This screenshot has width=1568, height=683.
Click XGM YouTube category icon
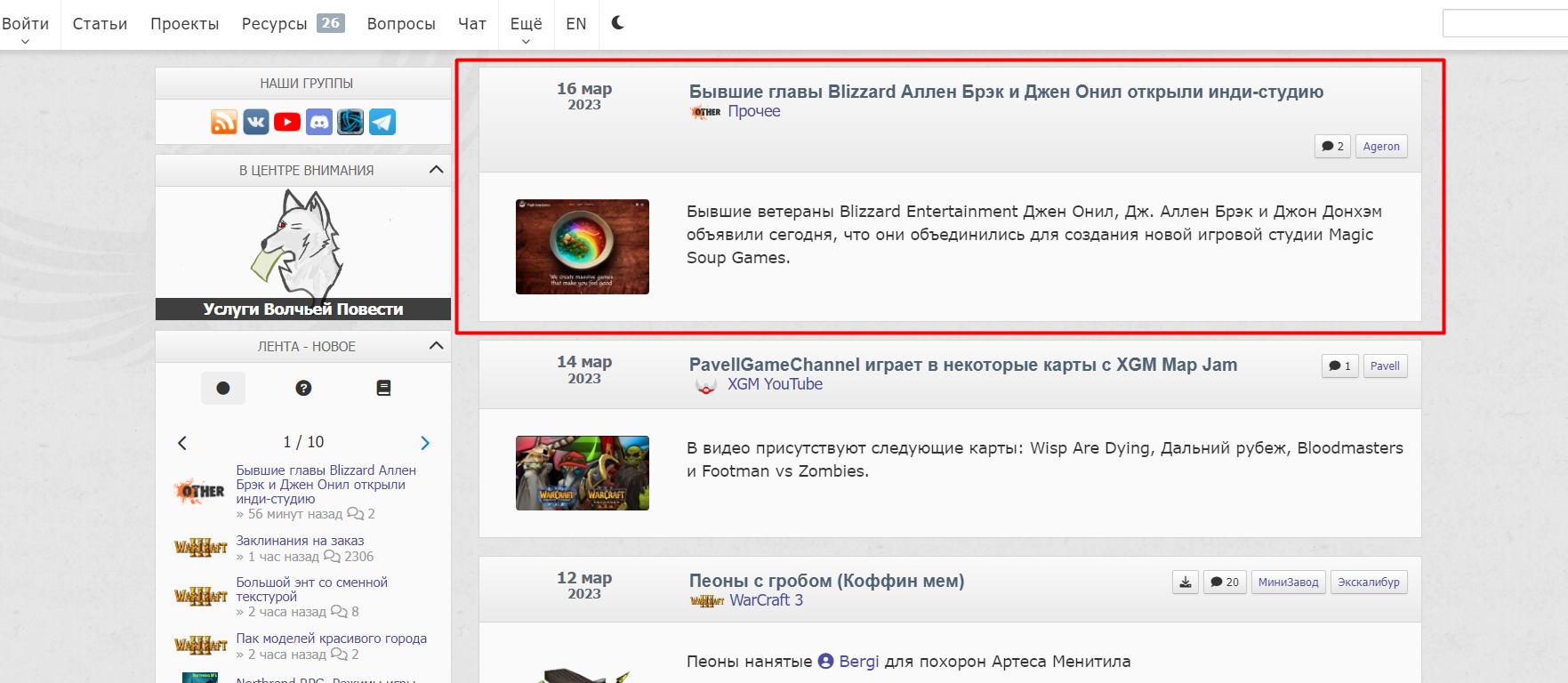click(x=706, y=386)
